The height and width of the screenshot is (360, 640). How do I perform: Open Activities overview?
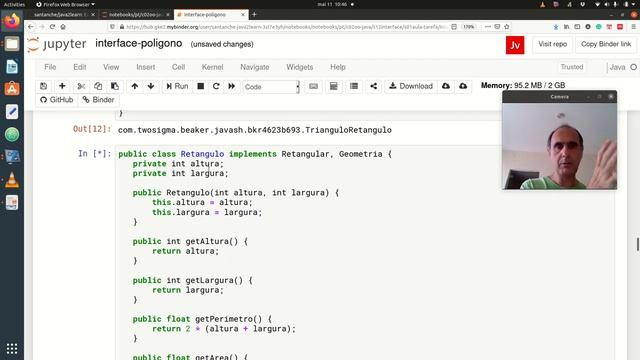[14, 4]
